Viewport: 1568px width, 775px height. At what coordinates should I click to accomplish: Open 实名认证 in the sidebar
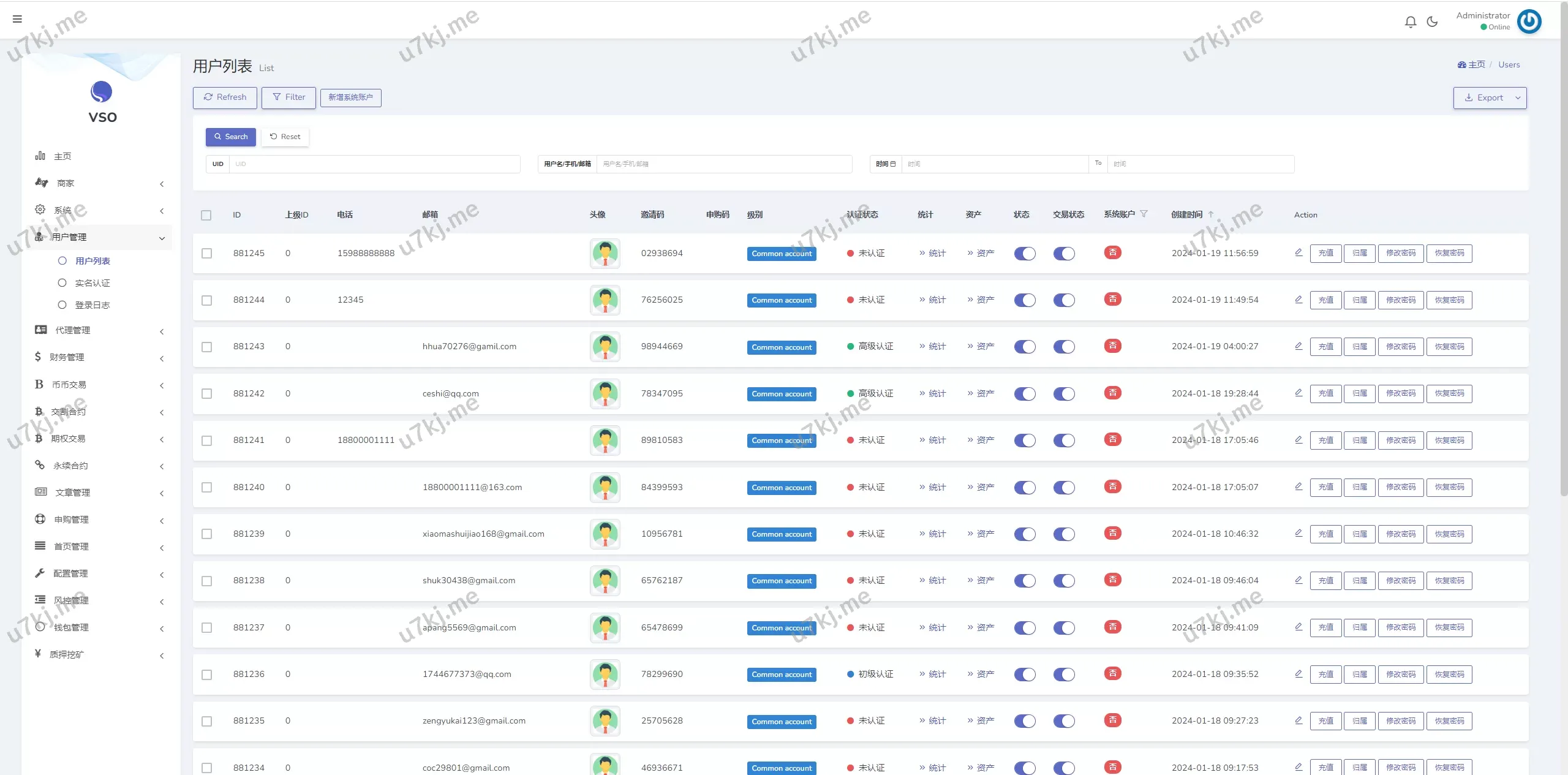pyautogui.click(x=92, y=283)
